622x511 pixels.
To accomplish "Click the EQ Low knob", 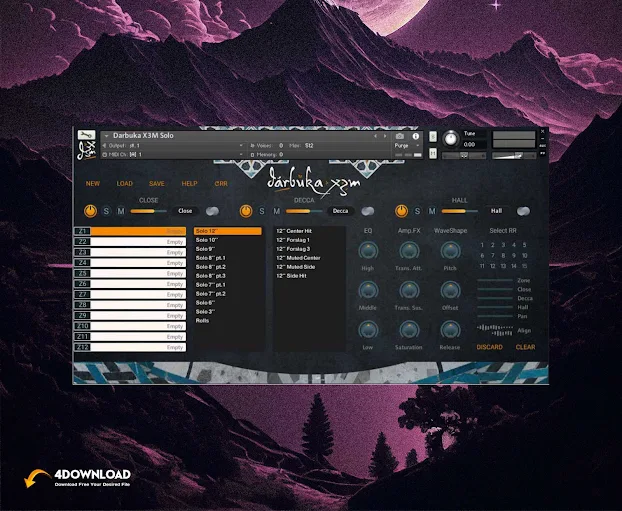I will point(368,330).
